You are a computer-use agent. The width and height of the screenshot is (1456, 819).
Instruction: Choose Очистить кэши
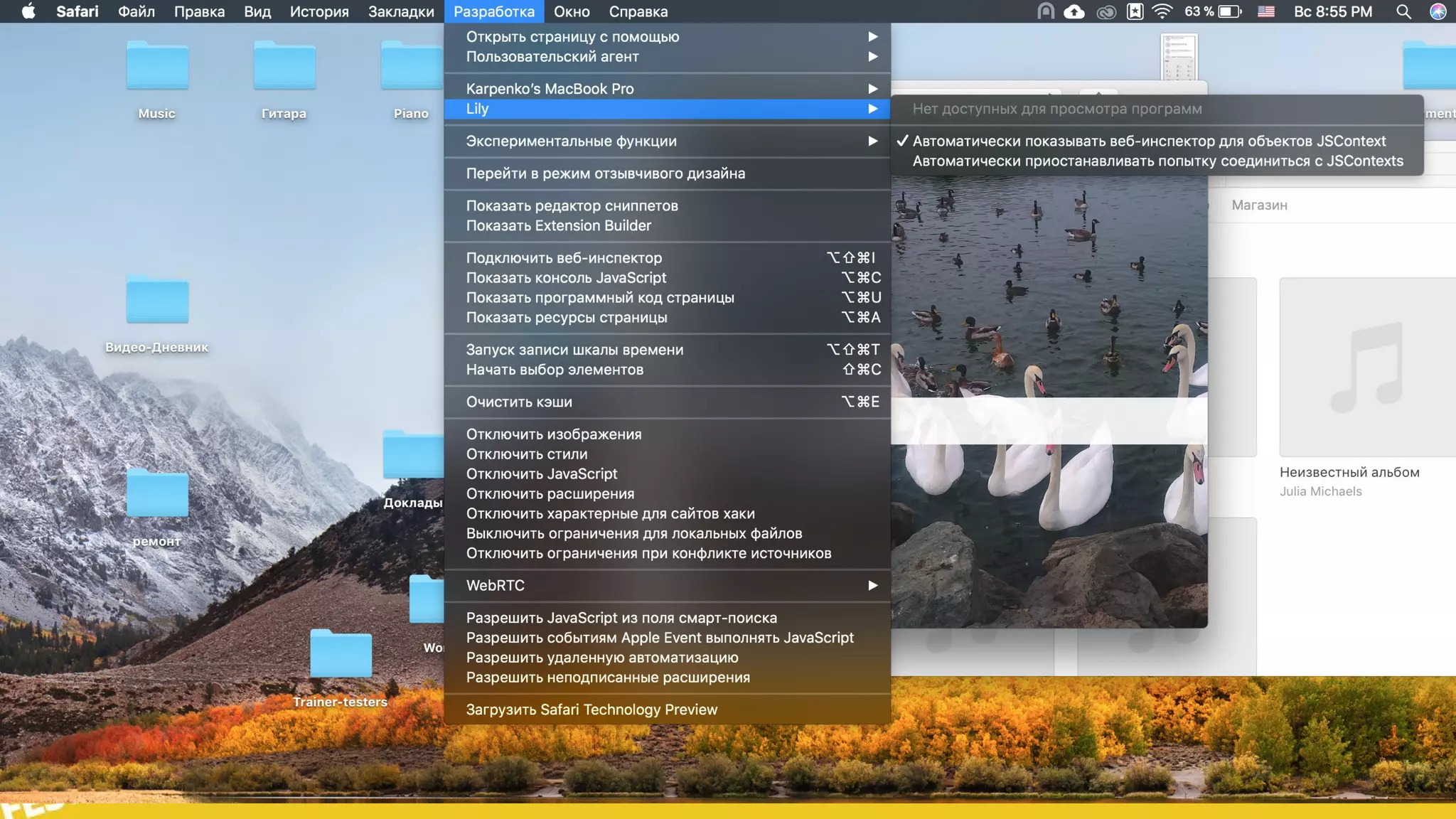click(667, 402)
